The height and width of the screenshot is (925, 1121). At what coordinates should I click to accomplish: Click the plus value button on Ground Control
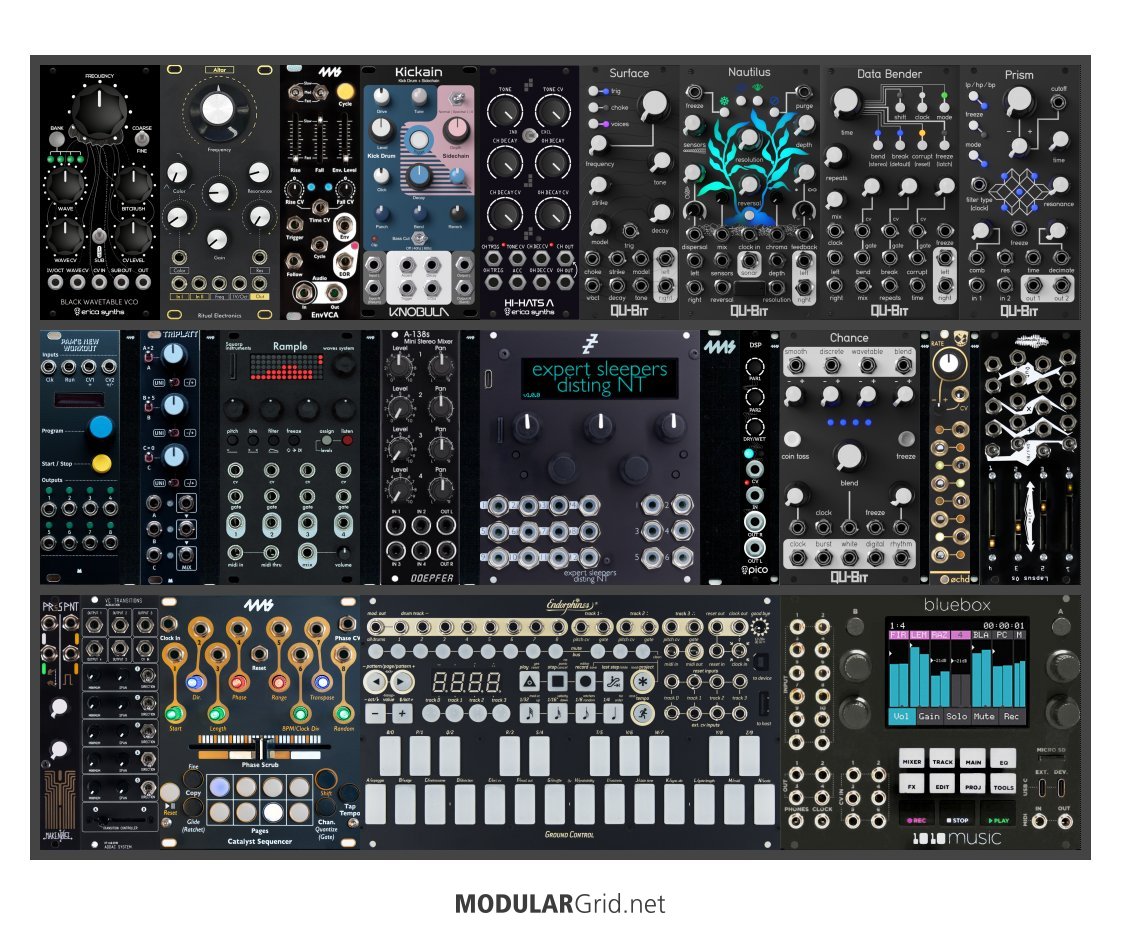click(x=402, y=713)
